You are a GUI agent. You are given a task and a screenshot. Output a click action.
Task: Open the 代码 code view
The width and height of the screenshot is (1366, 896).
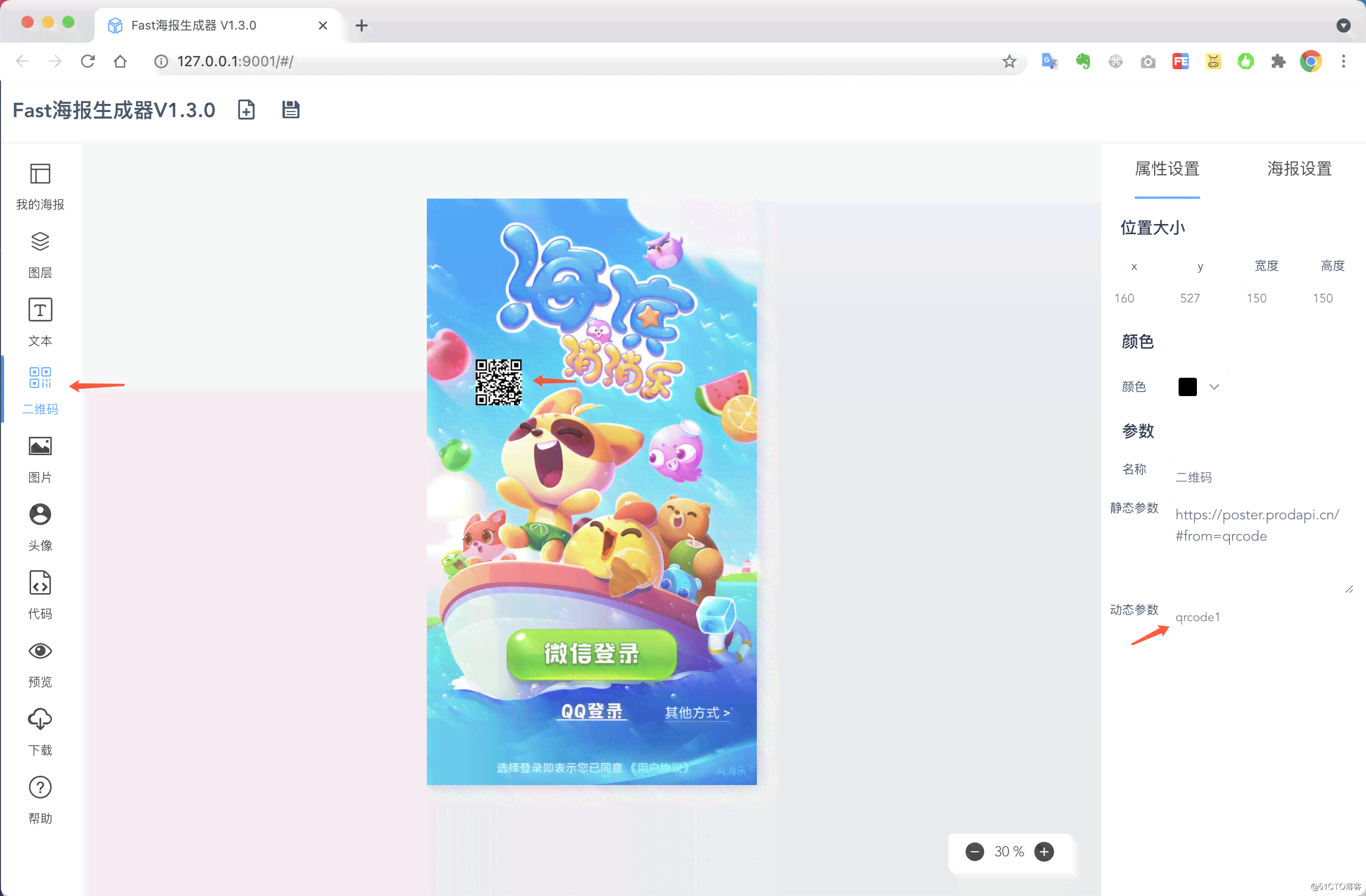tap(40, 596)
